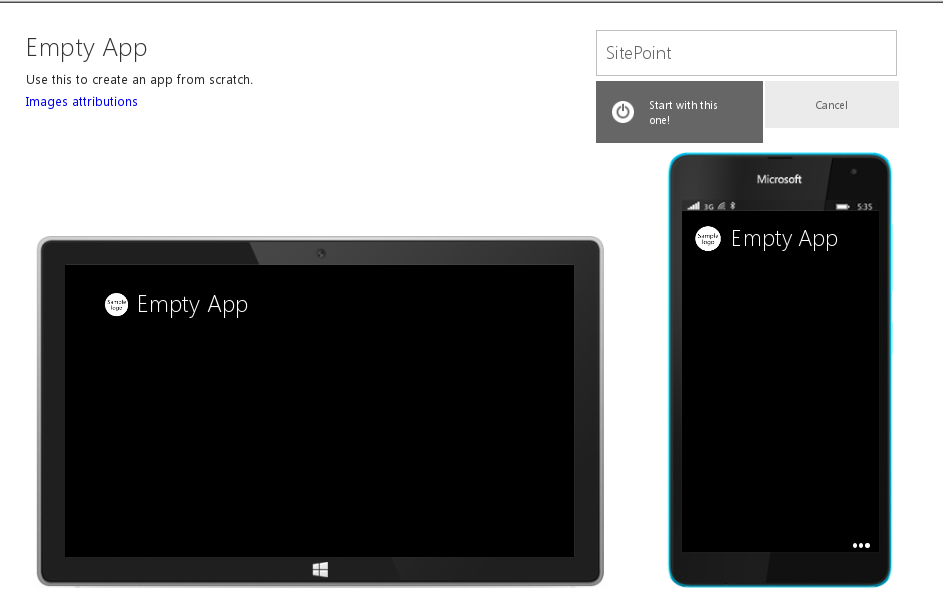This screenshot has height=592, width=943.
Task: Click the Microsoft label above the phone screen
Action: [781, 180]
